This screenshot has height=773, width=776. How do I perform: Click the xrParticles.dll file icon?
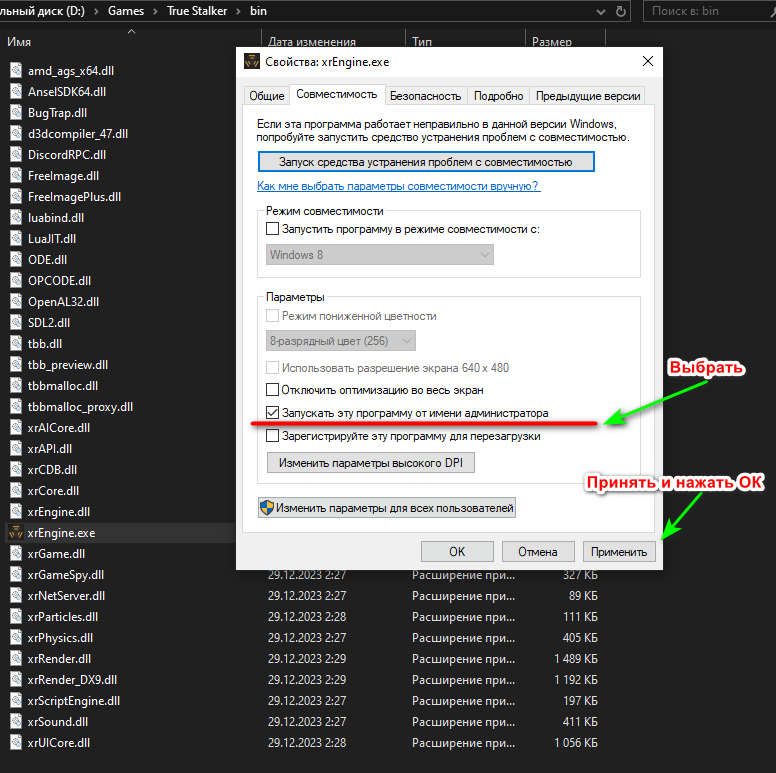tap(16, 617)
